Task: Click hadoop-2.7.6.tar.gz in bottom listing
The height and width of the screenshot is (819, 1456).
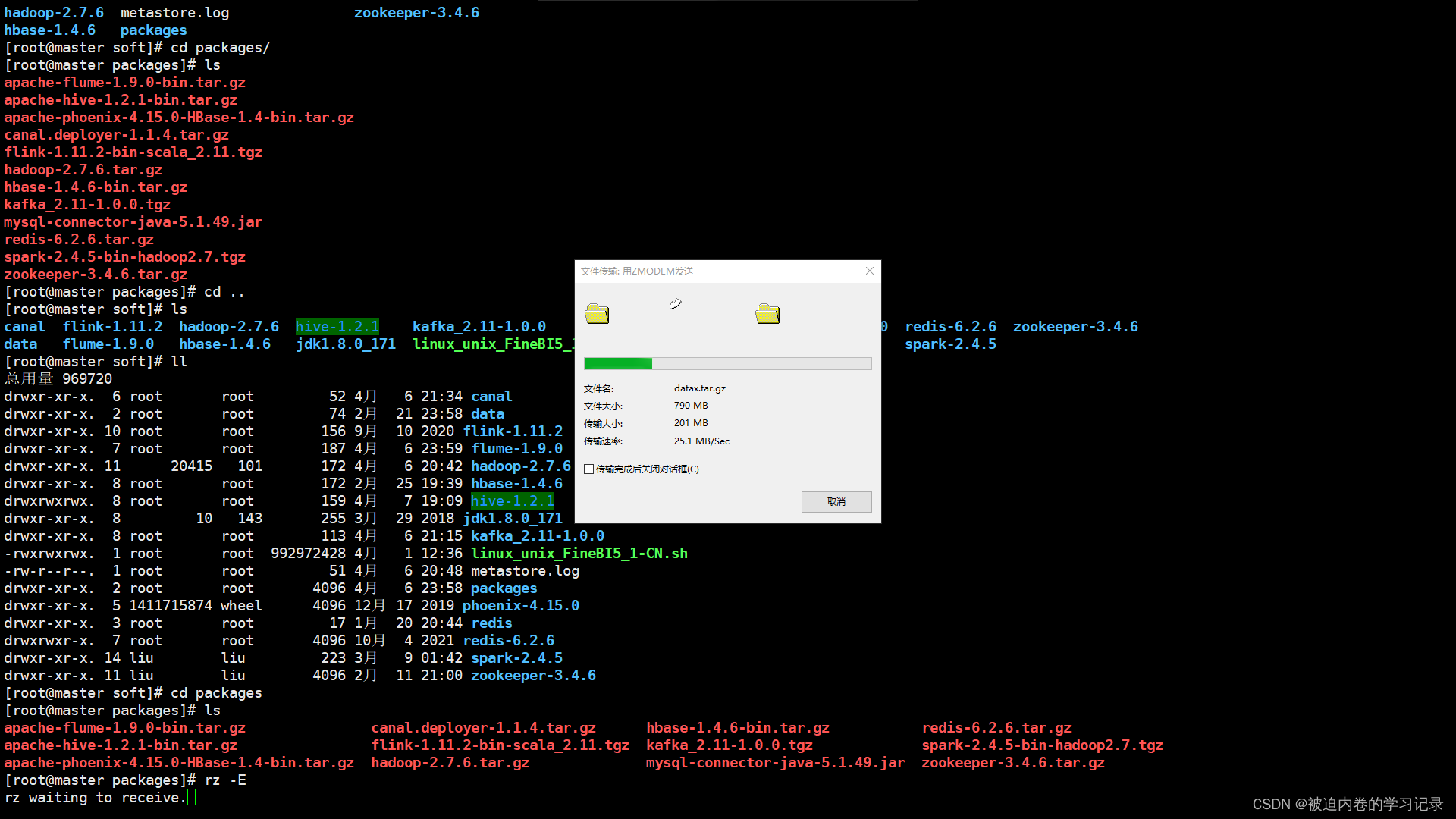Action: coord(450,763)
